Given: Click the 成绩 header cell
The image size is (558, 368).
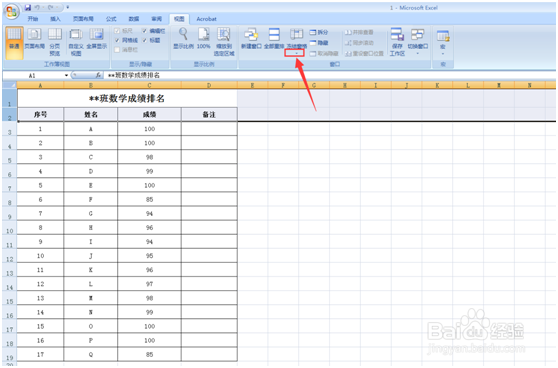Looking at the screenshot, I should 149,115.
